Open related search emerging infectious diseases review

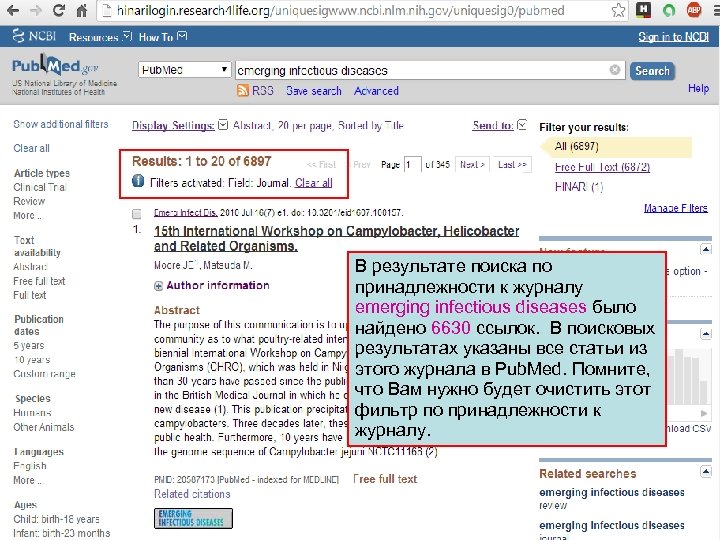(x=612, y=498)
